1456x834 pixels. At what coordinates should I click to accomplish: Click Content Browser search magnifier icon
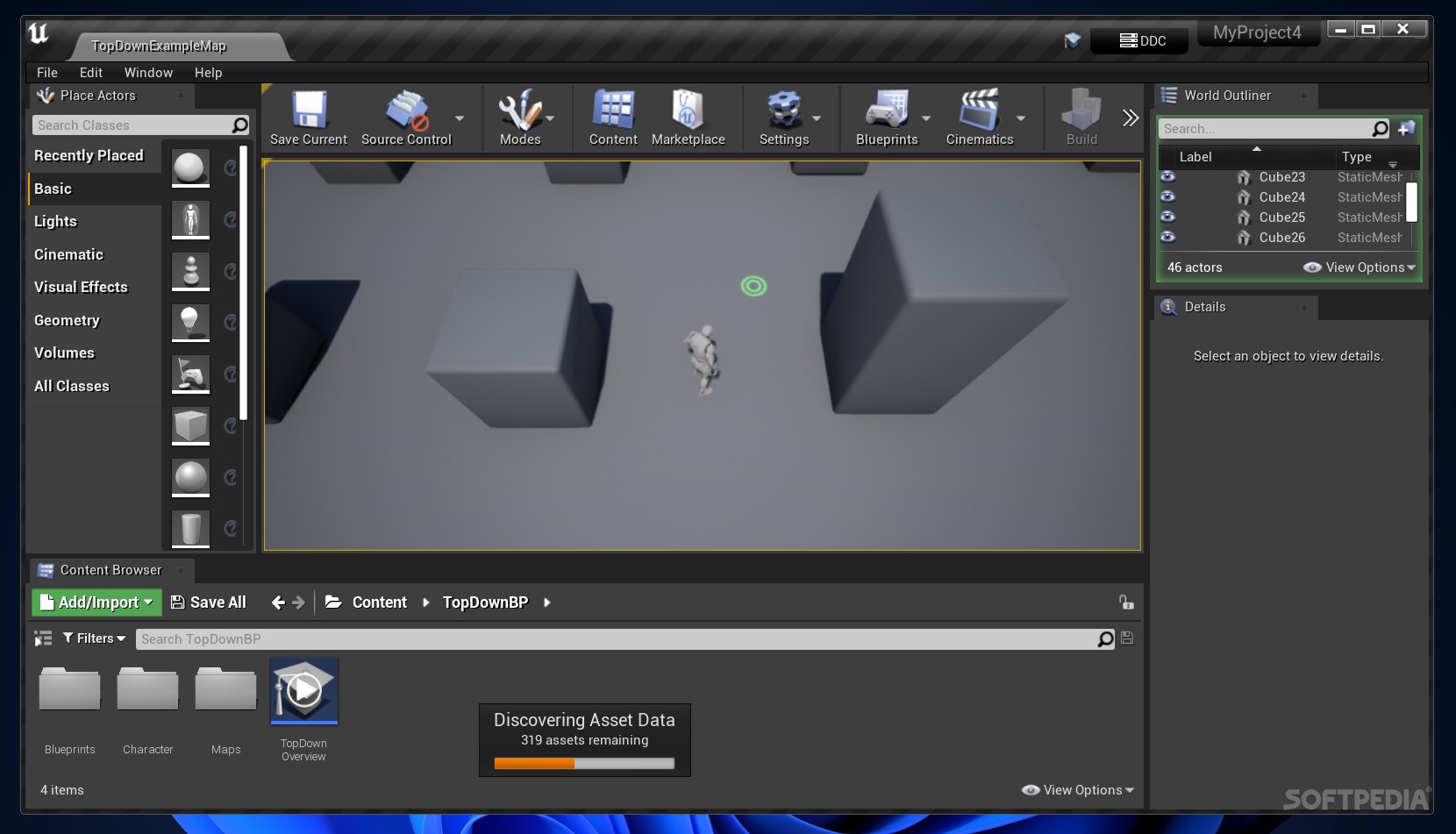(1105, 639)
